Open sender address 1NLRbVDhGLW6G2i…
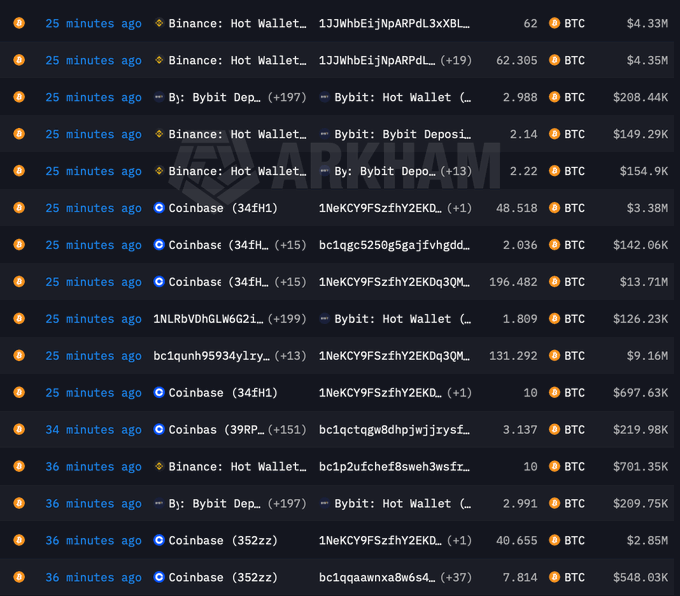This screenshot has height=596, width=680. click(x=208, y=319)
